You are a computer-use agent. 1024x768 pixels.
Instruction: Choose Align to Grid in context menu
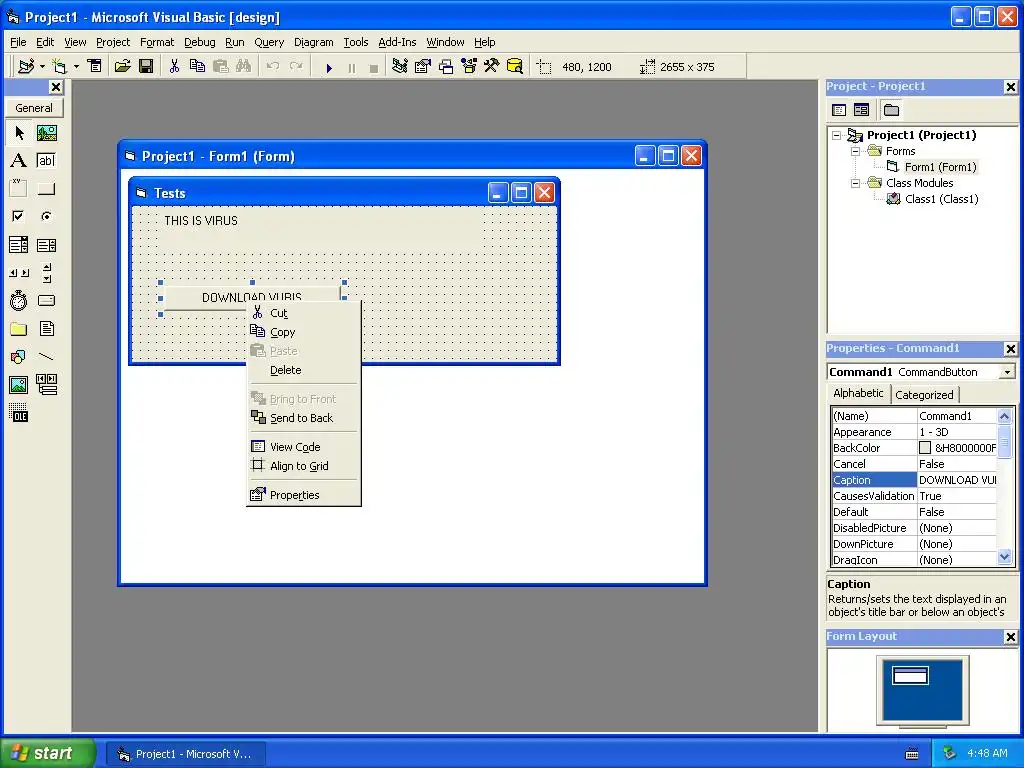point(304,466)
